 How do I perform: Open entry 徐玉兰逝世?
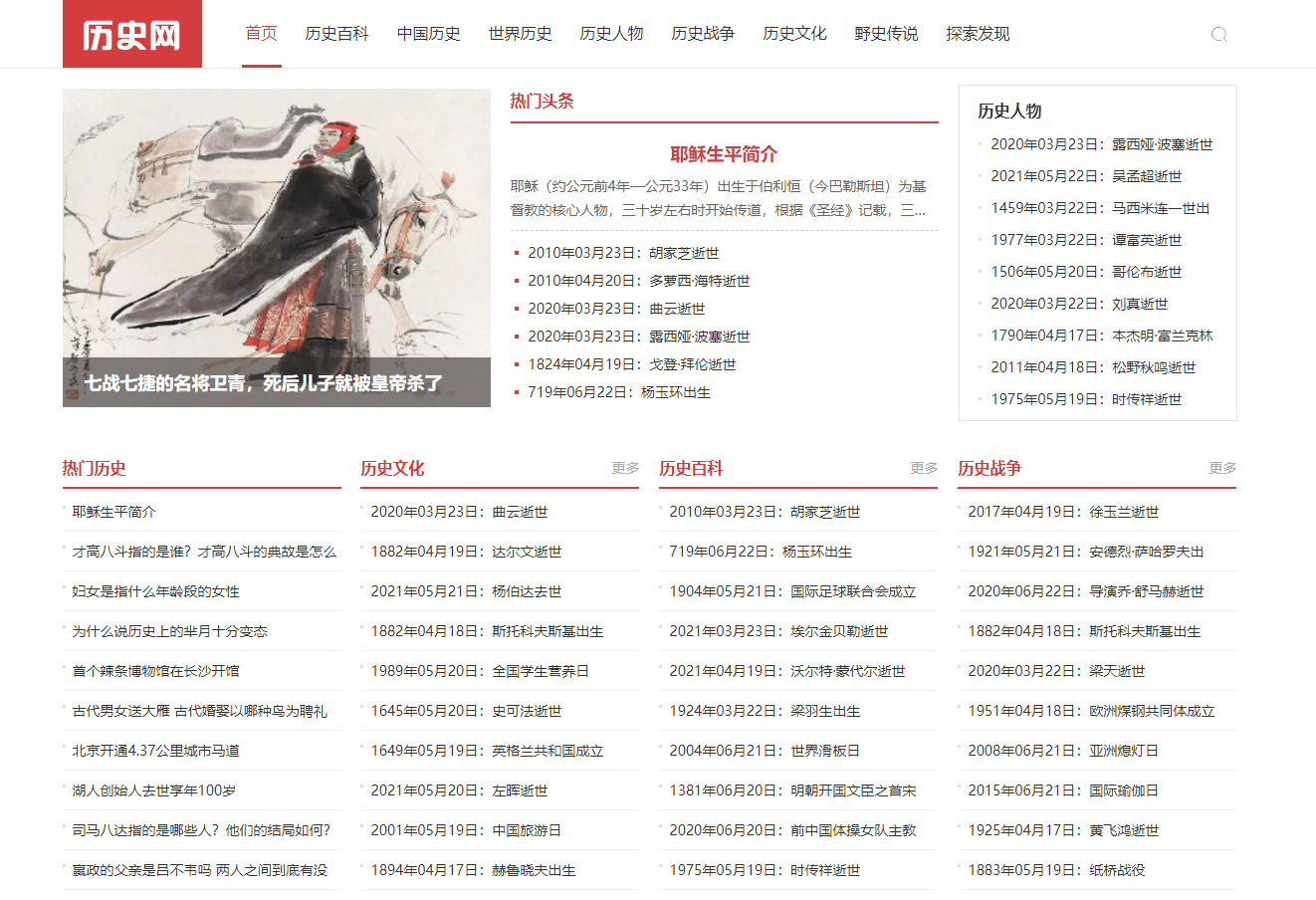pyautogui.click(x=1063, y=512)
